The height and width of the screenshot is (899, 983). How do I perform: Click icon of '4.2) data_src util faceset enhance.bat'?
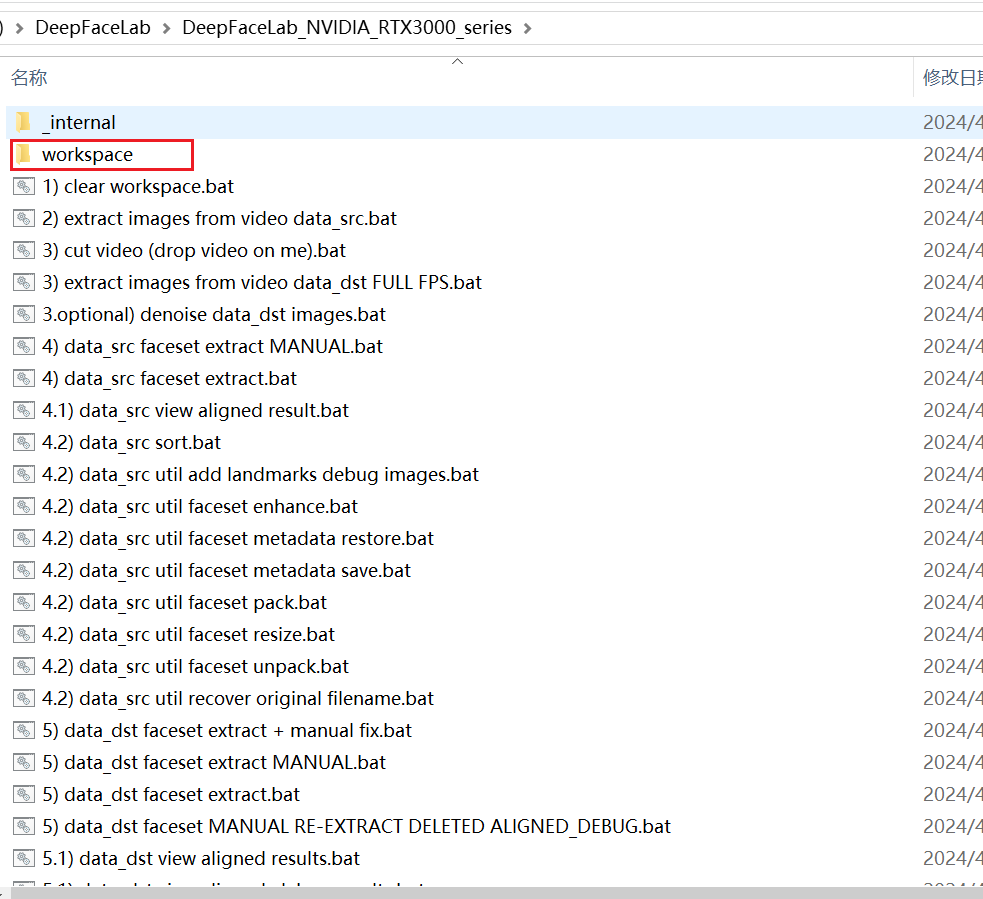click(x=24, y=506)
